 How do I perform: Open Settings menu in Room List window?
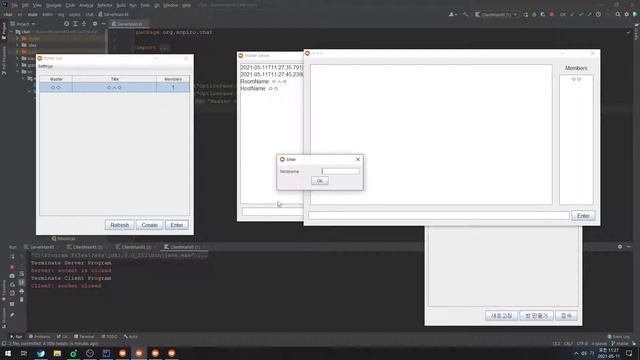46,66
